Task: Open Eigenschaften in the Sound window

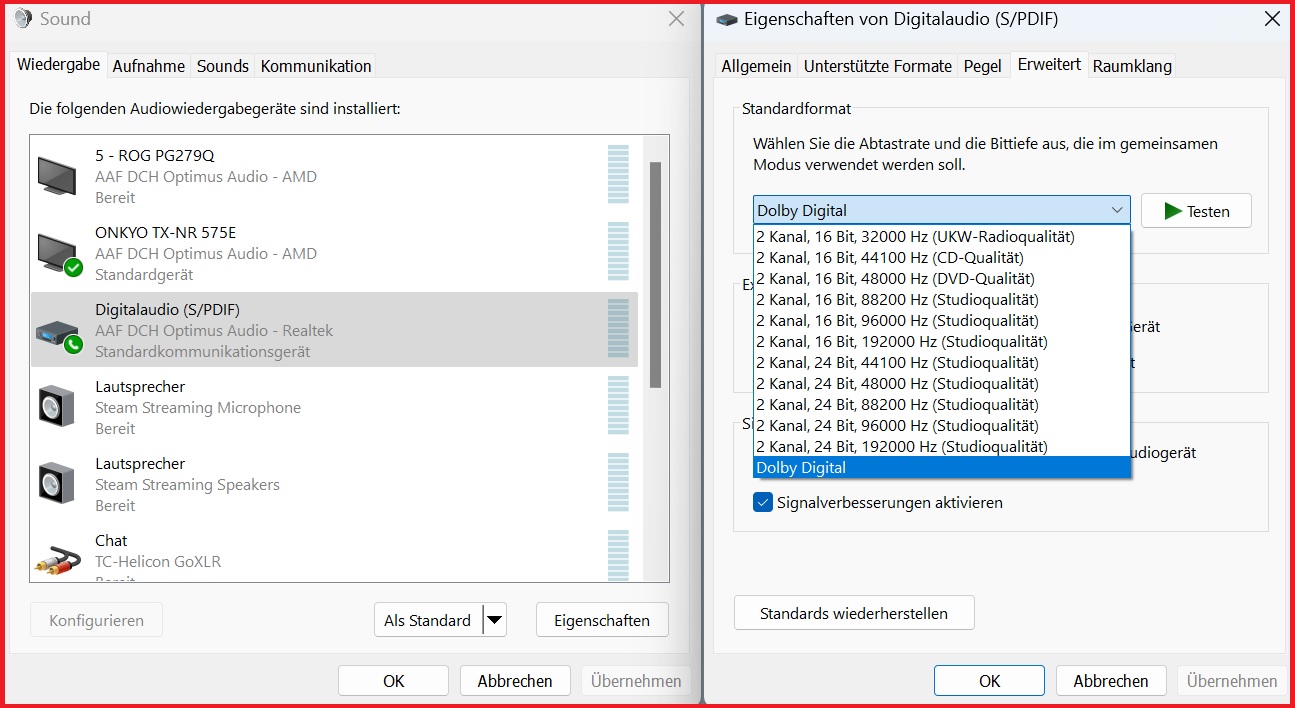Action: coord(602,620)
